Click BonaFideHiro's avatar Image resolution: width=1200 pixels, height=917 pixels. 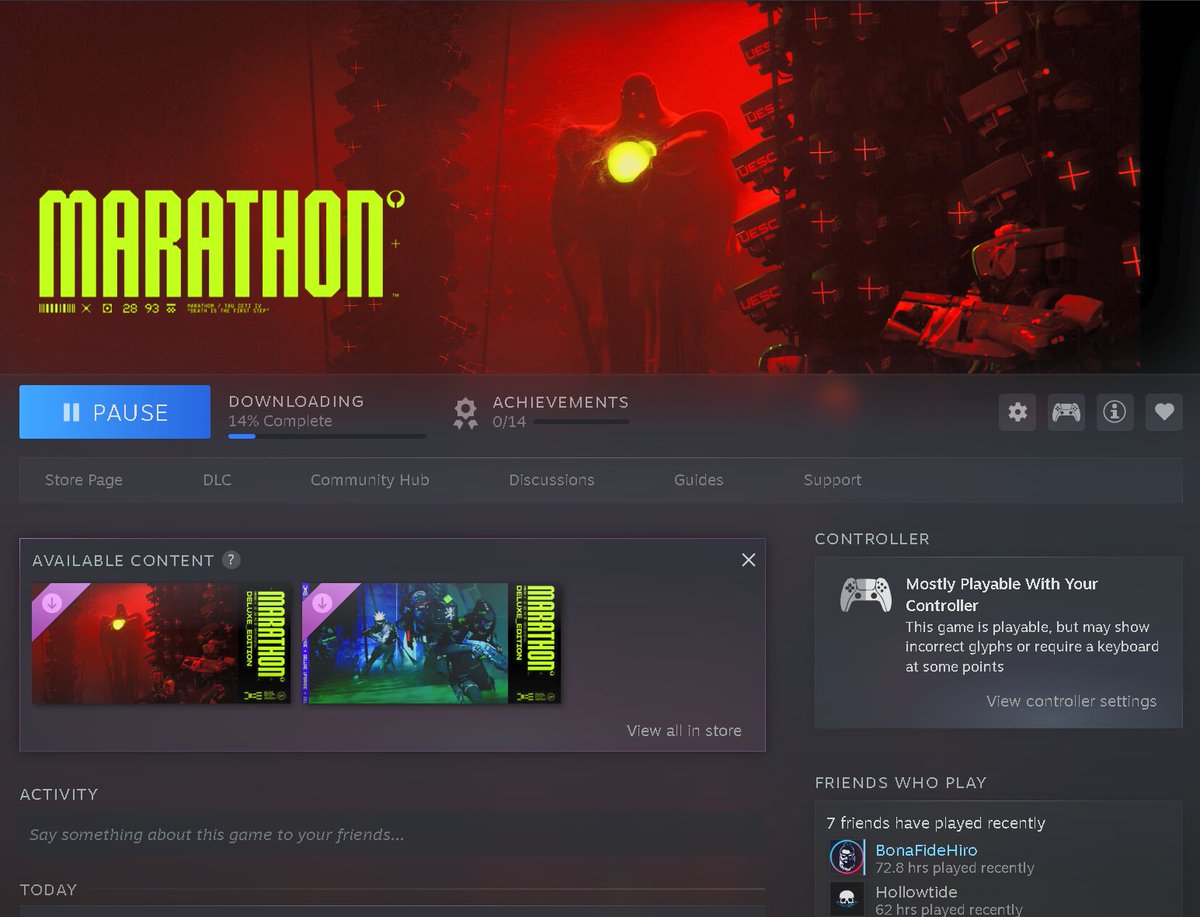[846, 857]
